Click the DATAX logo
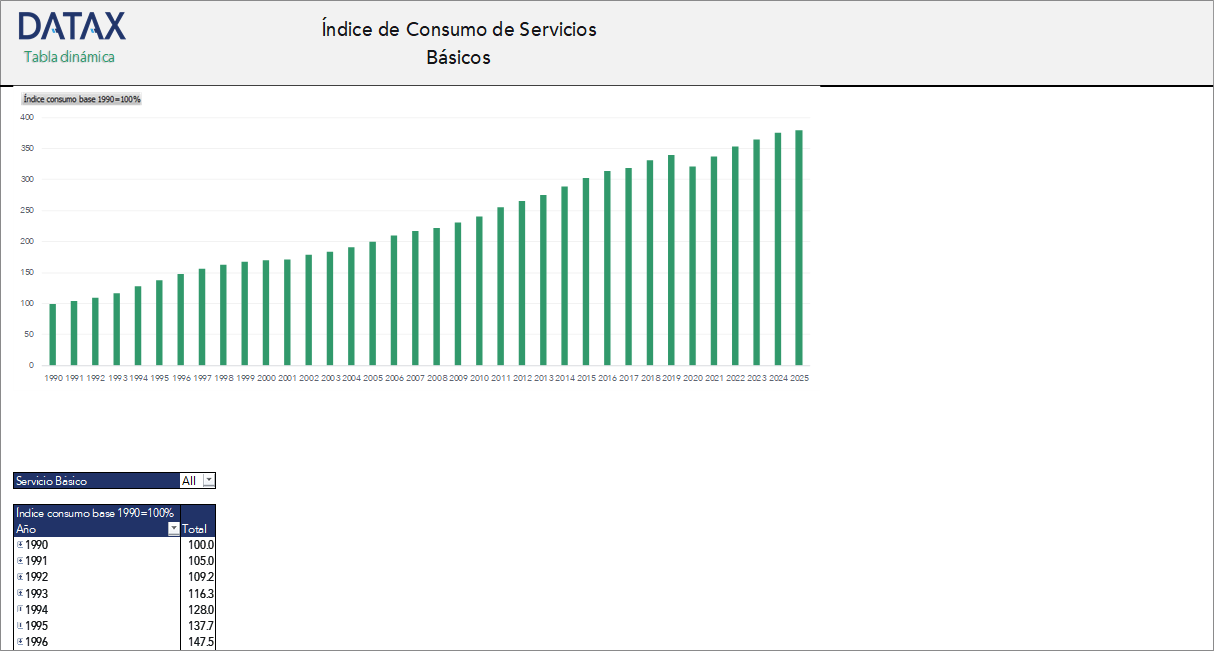The image size is (1214, 651). pos(72,25)
